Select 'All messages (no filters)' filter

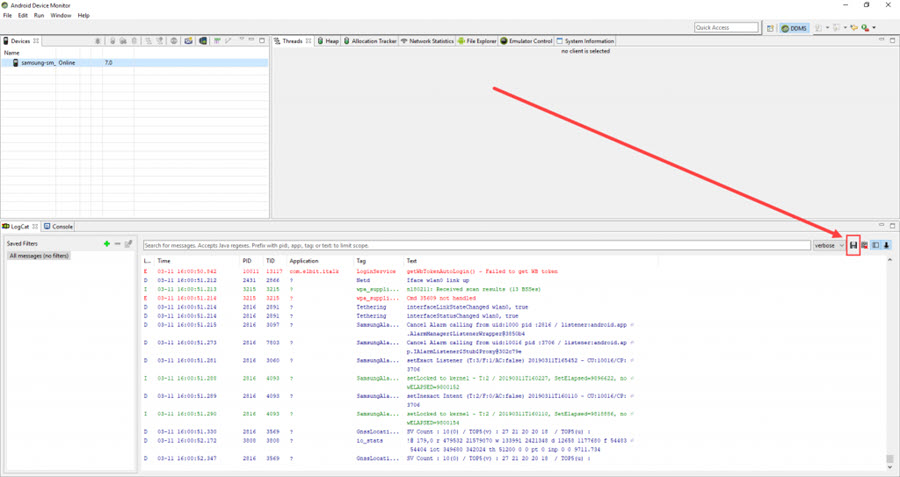tap(39, 255)
